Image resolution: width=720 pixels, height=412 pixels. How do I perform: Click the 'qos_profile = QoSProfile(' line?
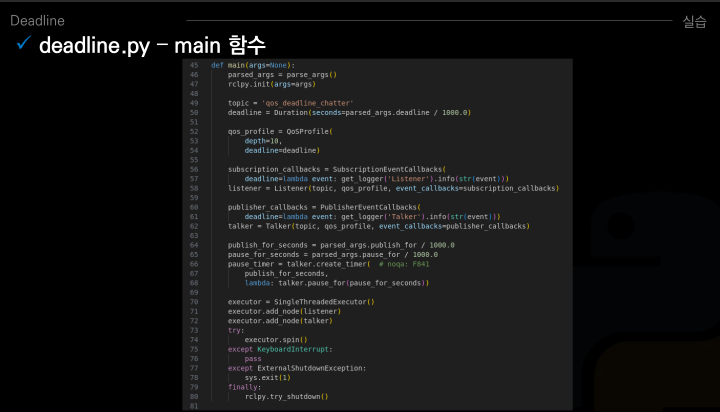(x=280, y=132)
